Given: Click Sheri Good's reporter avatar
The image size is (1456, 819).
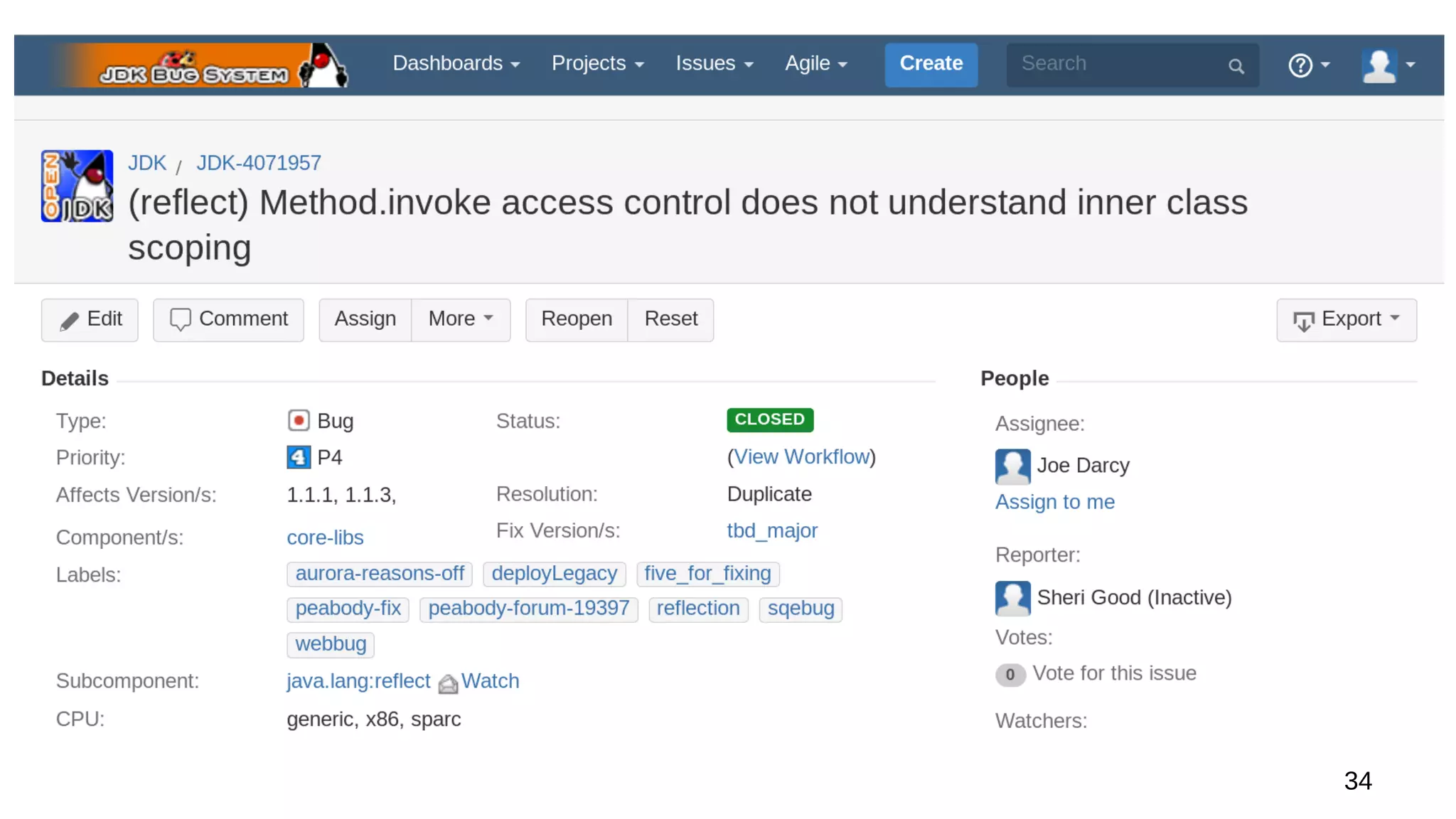Looking at the screenshot, I should point(1012,598).
